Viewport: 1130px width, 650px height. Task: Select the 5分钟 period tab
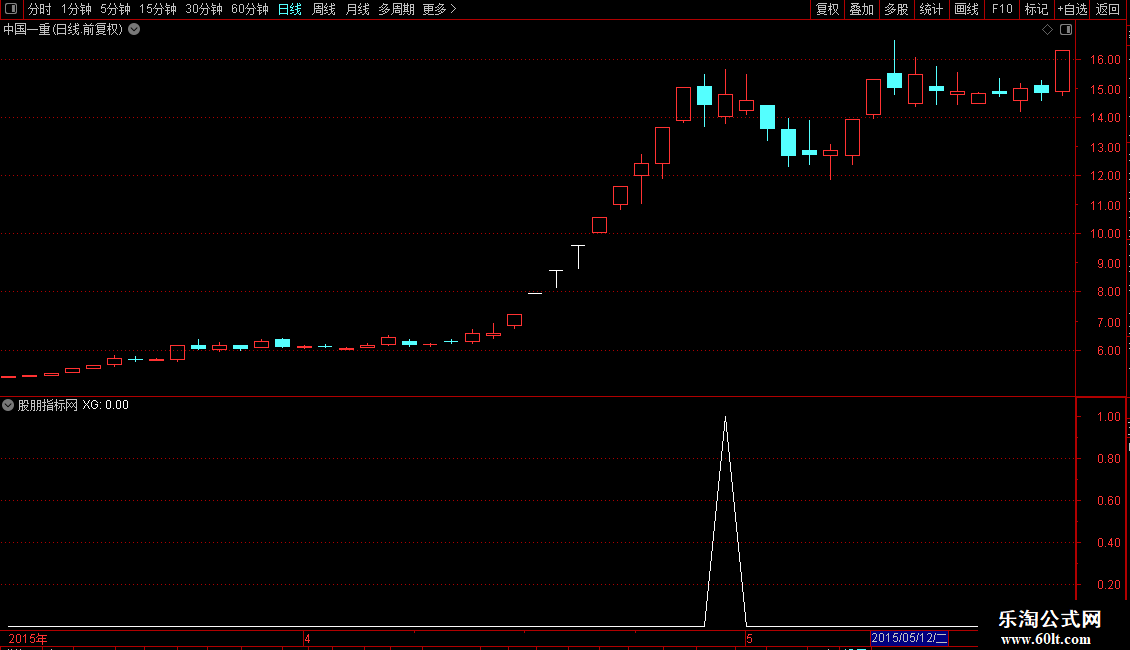(x=115, y=9)
